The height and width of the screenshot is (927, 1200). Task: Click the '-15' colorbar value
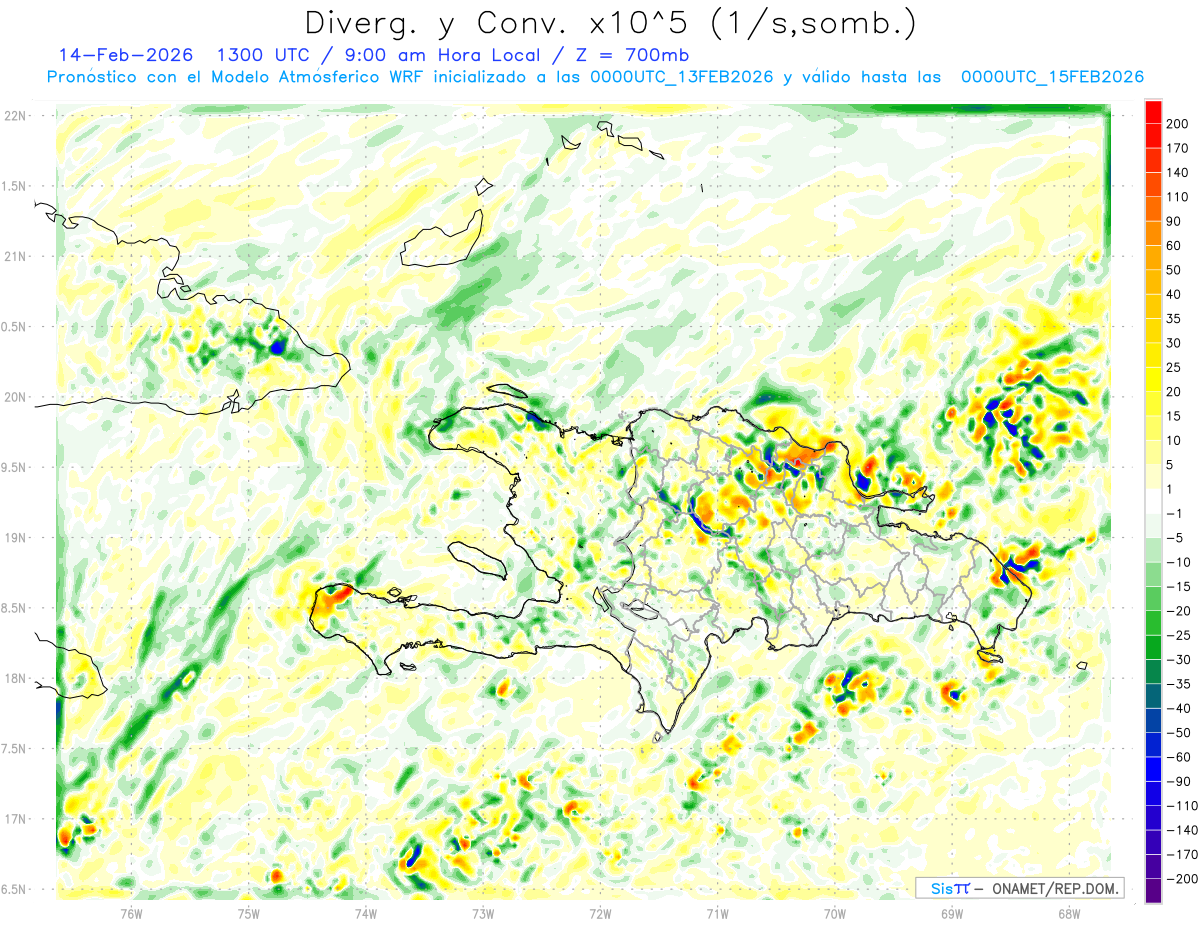(x=1181, y=586)
